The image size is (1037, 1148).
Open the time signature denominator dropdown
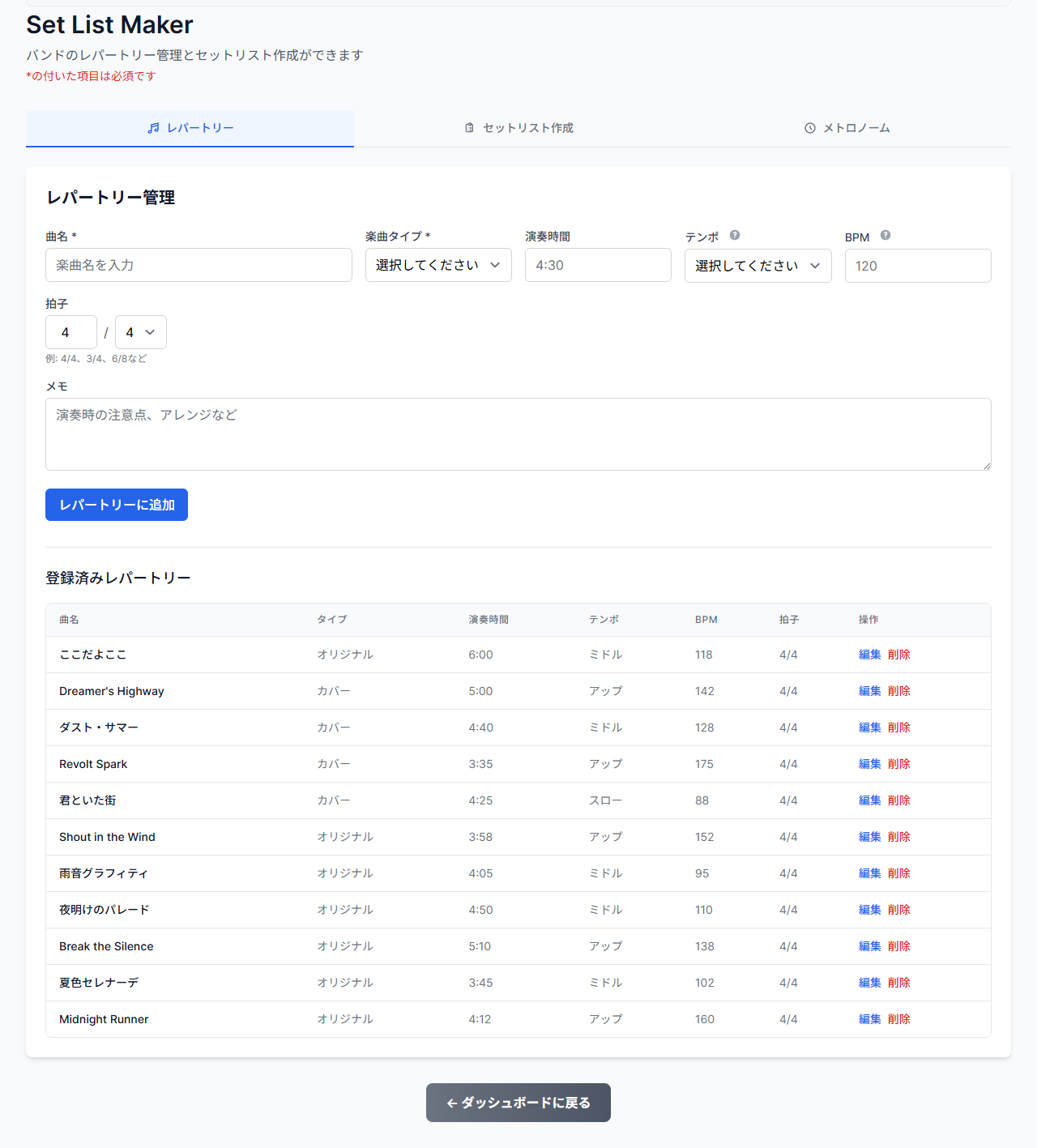[141, 332]
